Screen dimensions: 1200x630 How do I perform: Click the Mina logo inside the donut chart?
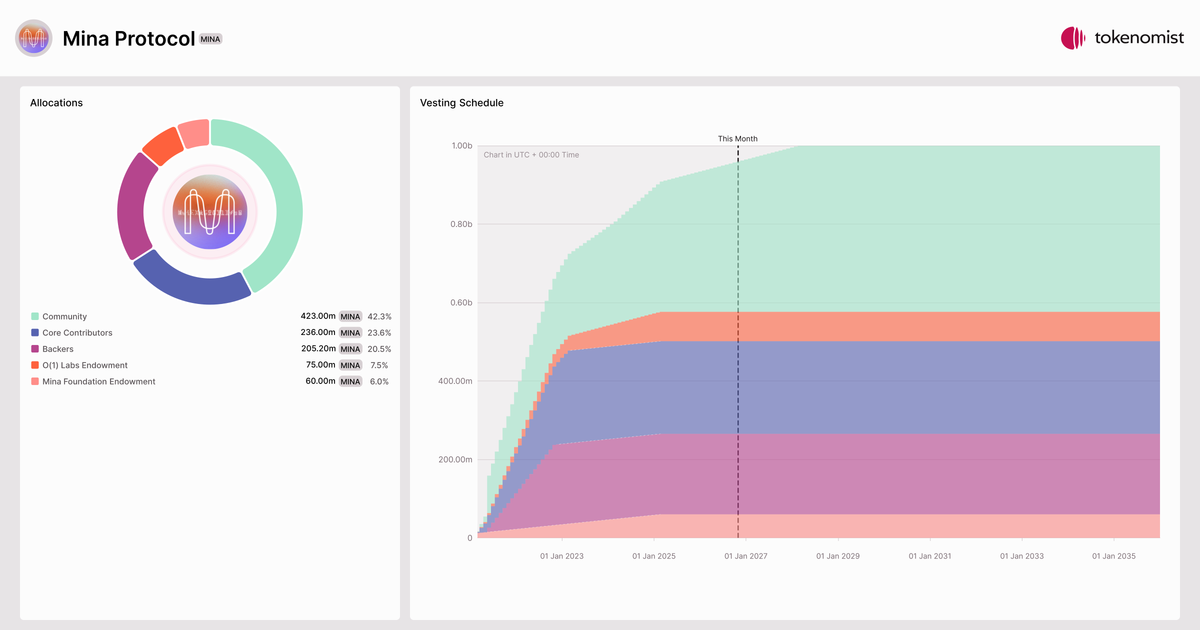tap(210, 211)
